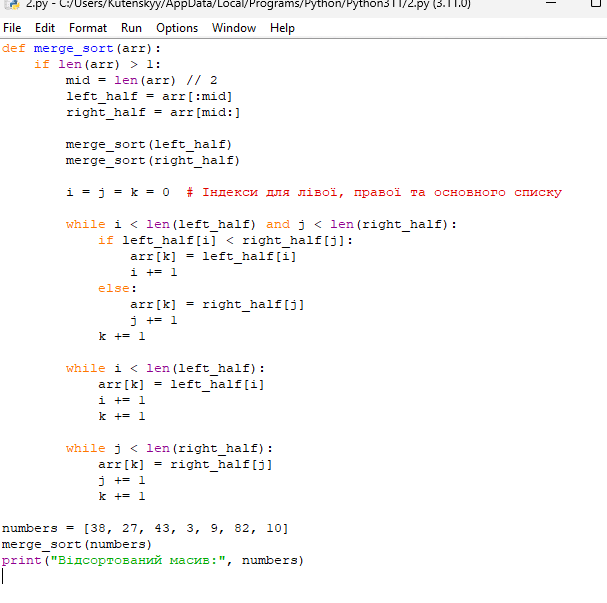607x603 pixels.
Task: Click the minimize window button
Action: [551, 3]
